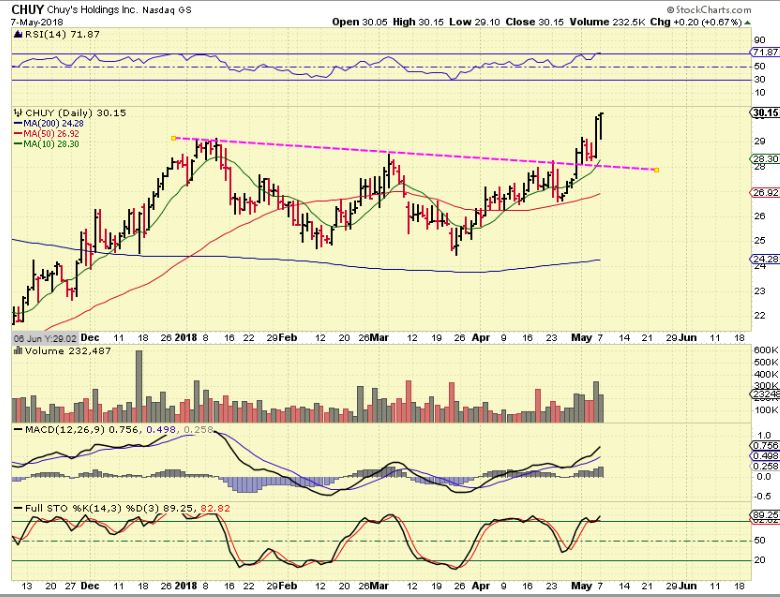Click the 30.15 last-price tag on right axis
The width and height of the screenshot is (780, 597).
[x=765, y=113]
